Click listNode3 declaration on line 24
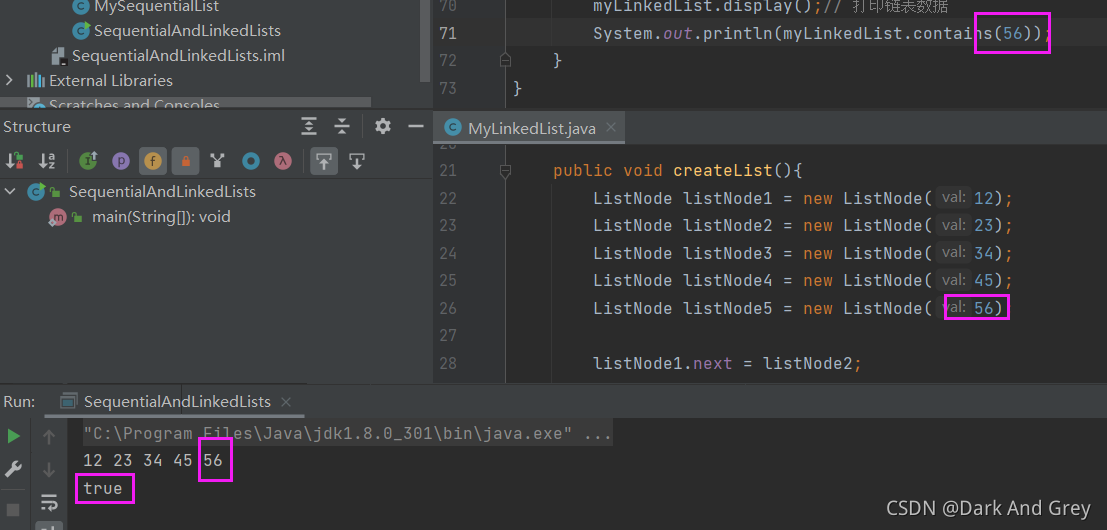 803,253
